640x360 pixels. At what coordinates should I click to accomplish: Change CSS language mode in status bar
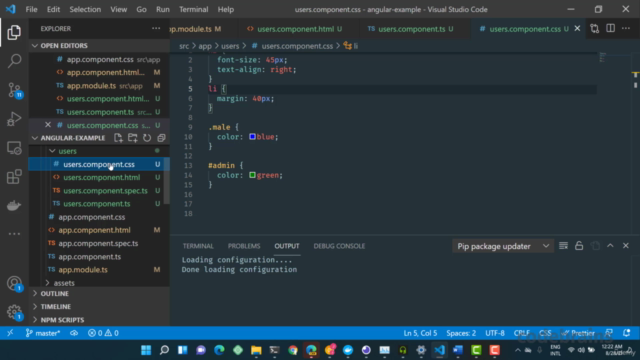coord(545,333)
